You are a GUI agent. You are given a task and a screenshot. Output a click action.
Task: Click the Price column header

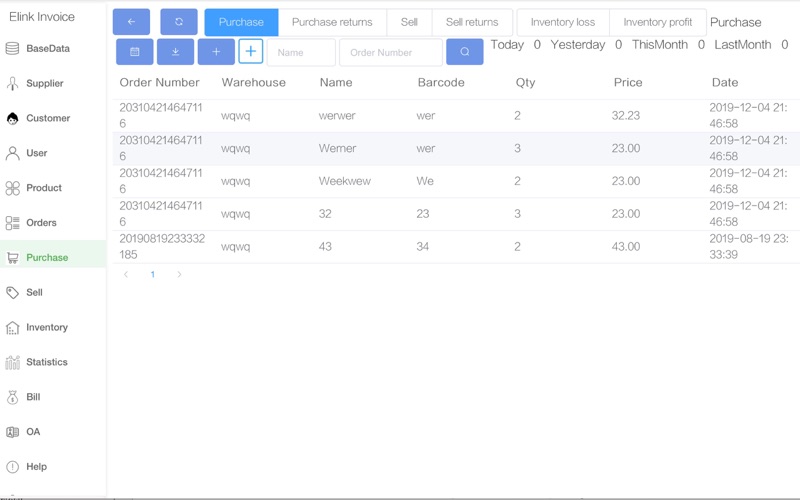coord(628,83)
